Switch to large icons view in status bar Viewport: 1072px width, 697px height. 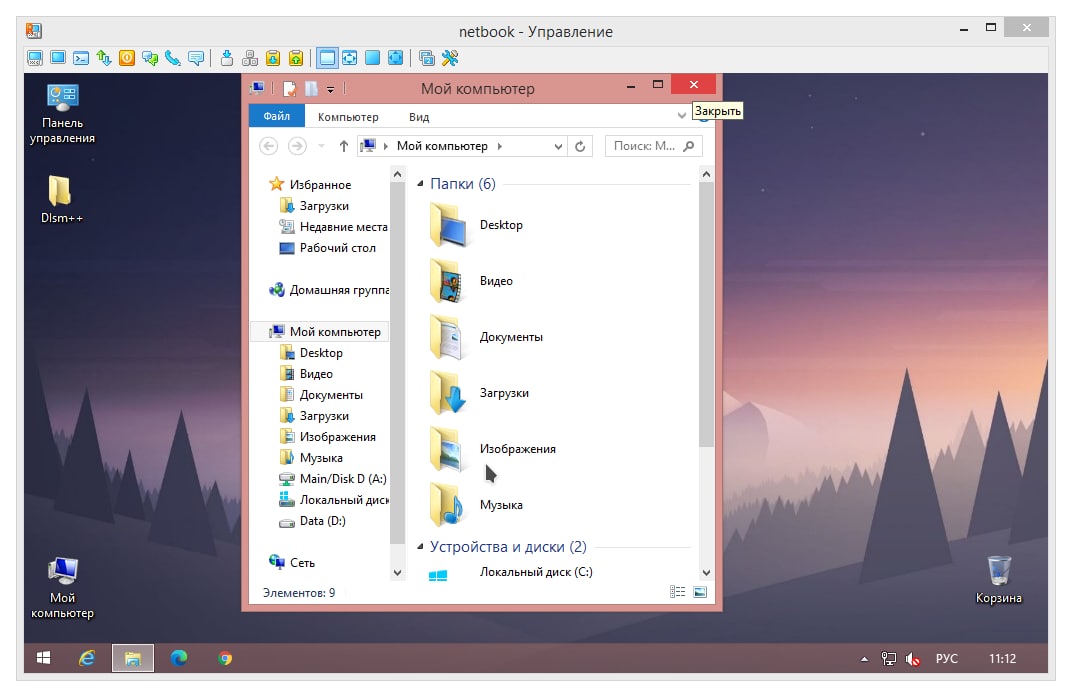pos(700,592)
